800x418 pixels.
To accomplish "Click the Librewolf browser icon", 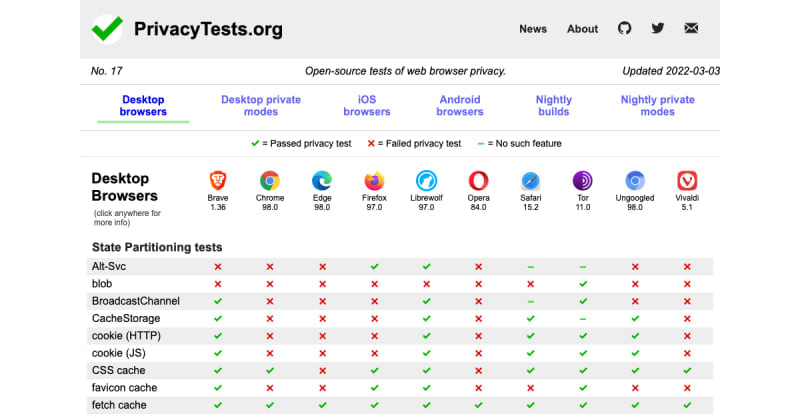I will (426, 181).
